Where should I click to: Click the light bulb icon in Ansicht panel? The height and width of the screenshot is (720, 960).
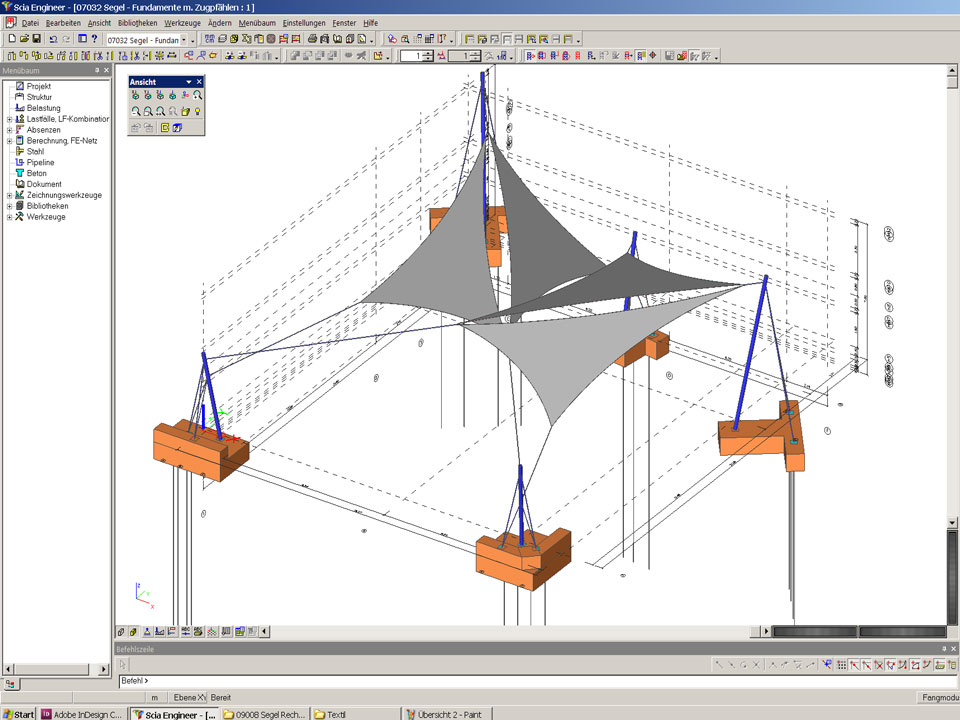198,112
